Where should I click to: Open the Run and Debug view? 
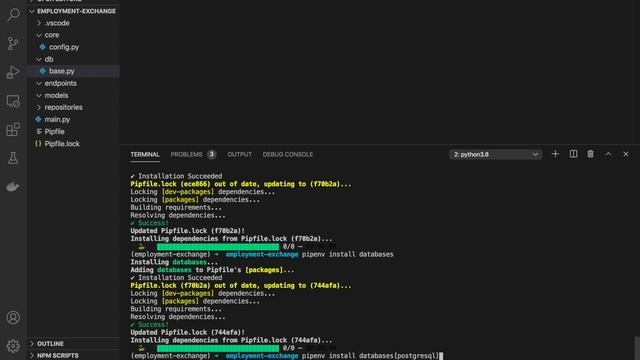coord(13,72)
